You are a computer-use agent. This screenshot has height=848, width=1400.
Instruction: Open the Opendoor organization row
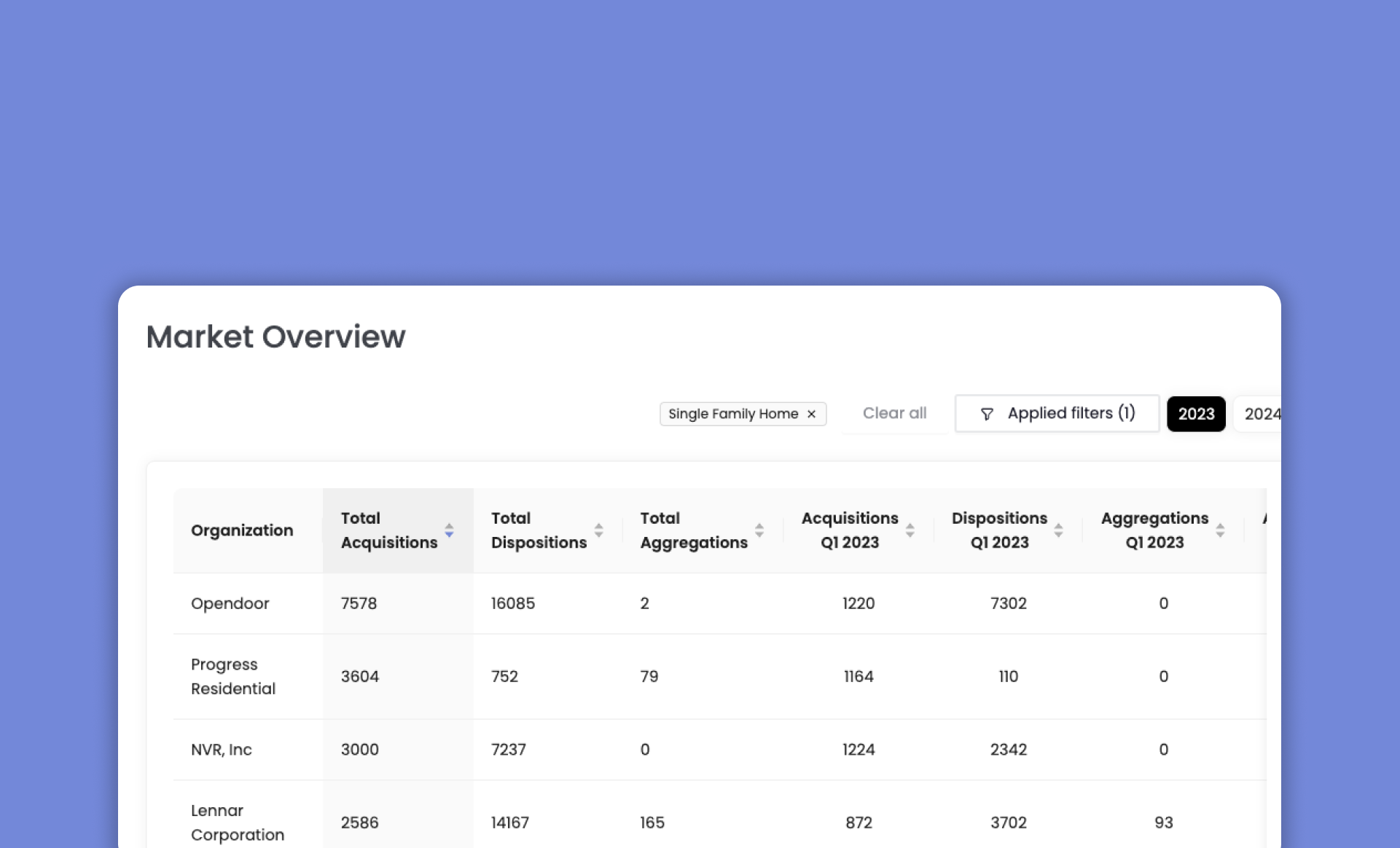719,603
